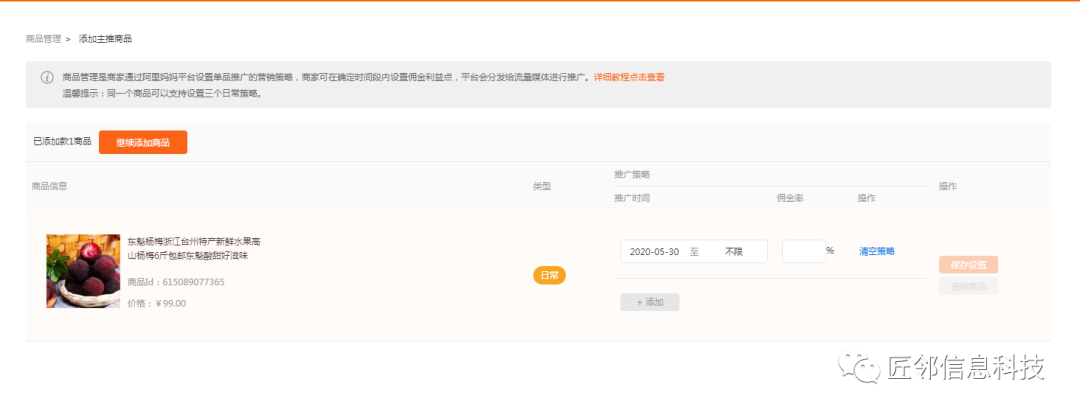1080x415 pixels.
Task: Click the 添加主推商品 breadcrumb item
Action: (105, 39)
